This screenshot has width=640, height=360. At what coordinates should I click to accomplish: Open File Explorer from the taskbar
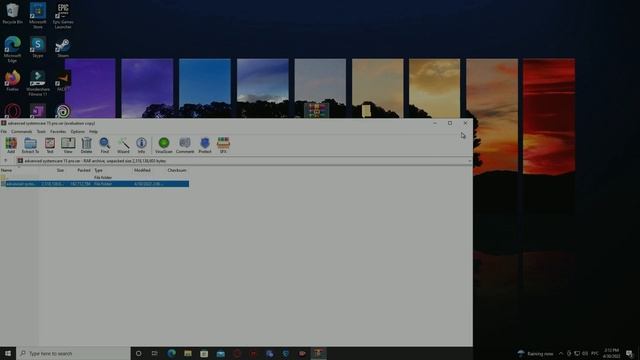188,353
